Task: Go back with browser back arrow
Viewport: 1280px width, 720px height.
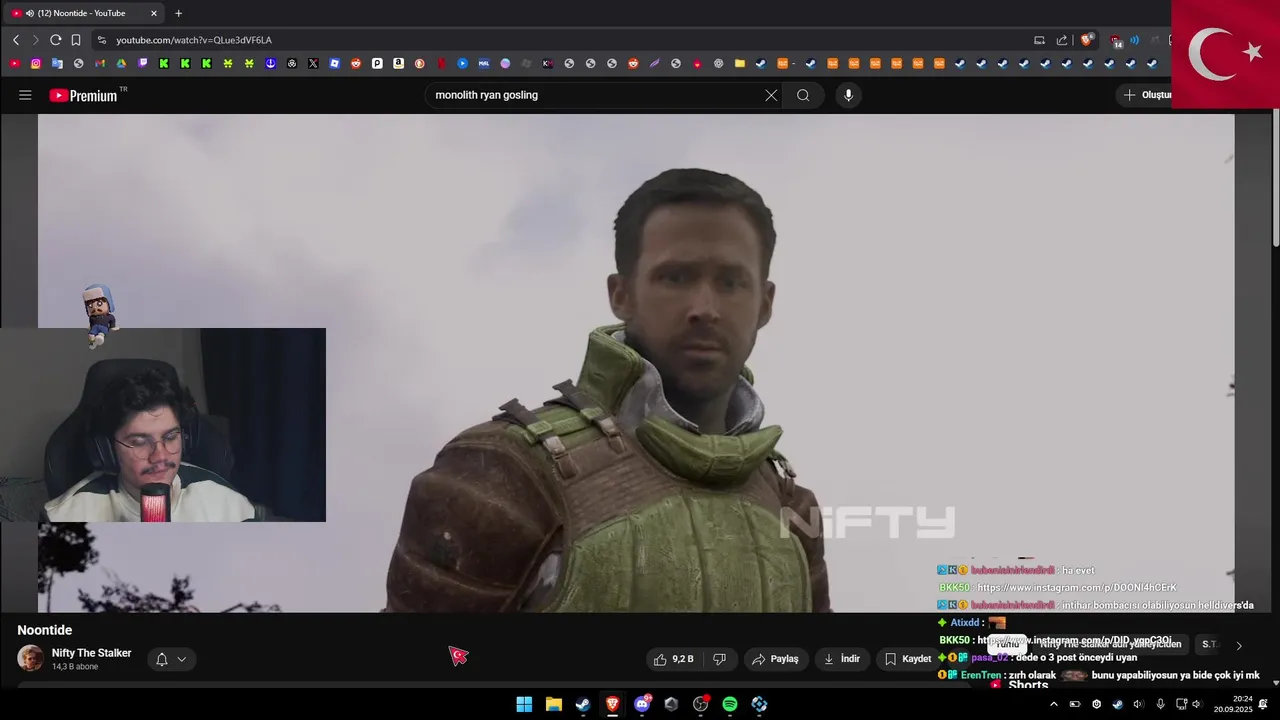Action: pos(16,40)
